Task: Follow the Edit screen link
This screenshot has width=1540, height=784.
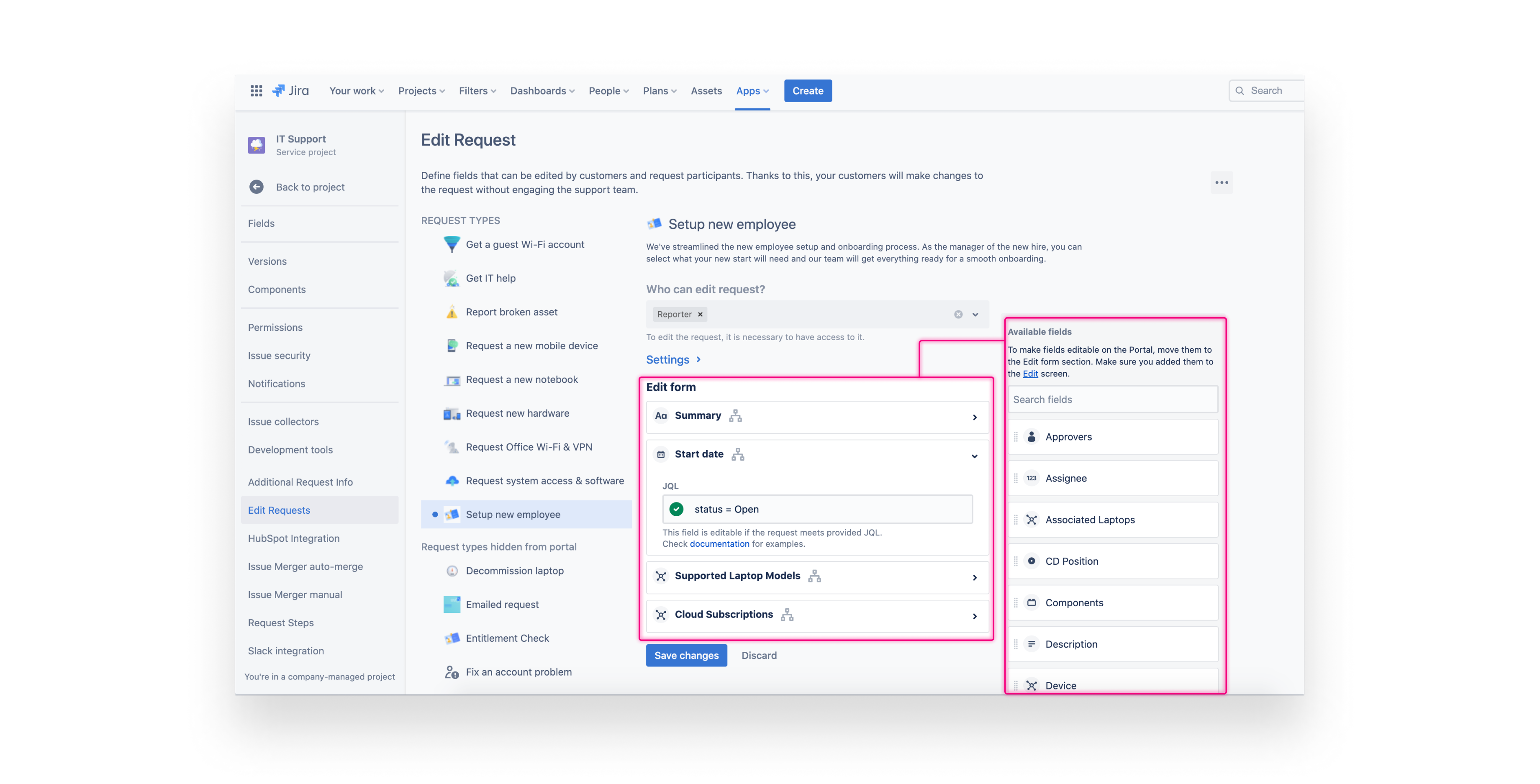Action: 1030,374
